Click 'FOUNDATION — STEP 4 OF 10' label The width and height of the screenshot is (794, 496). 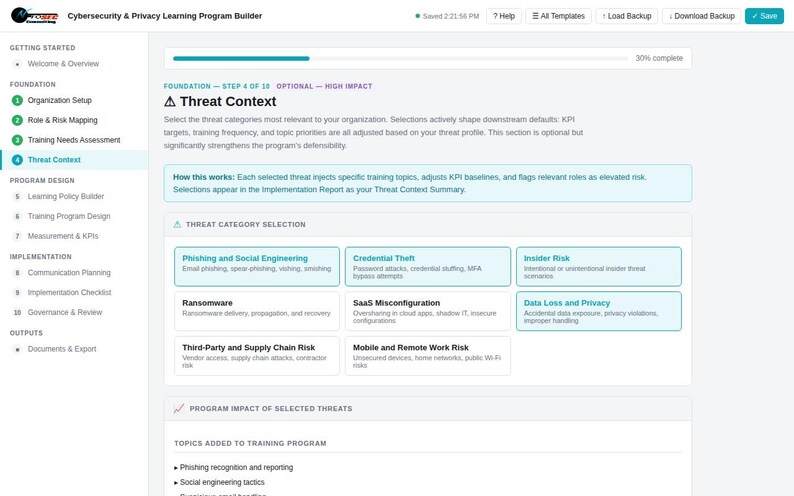tap(217, 87)
